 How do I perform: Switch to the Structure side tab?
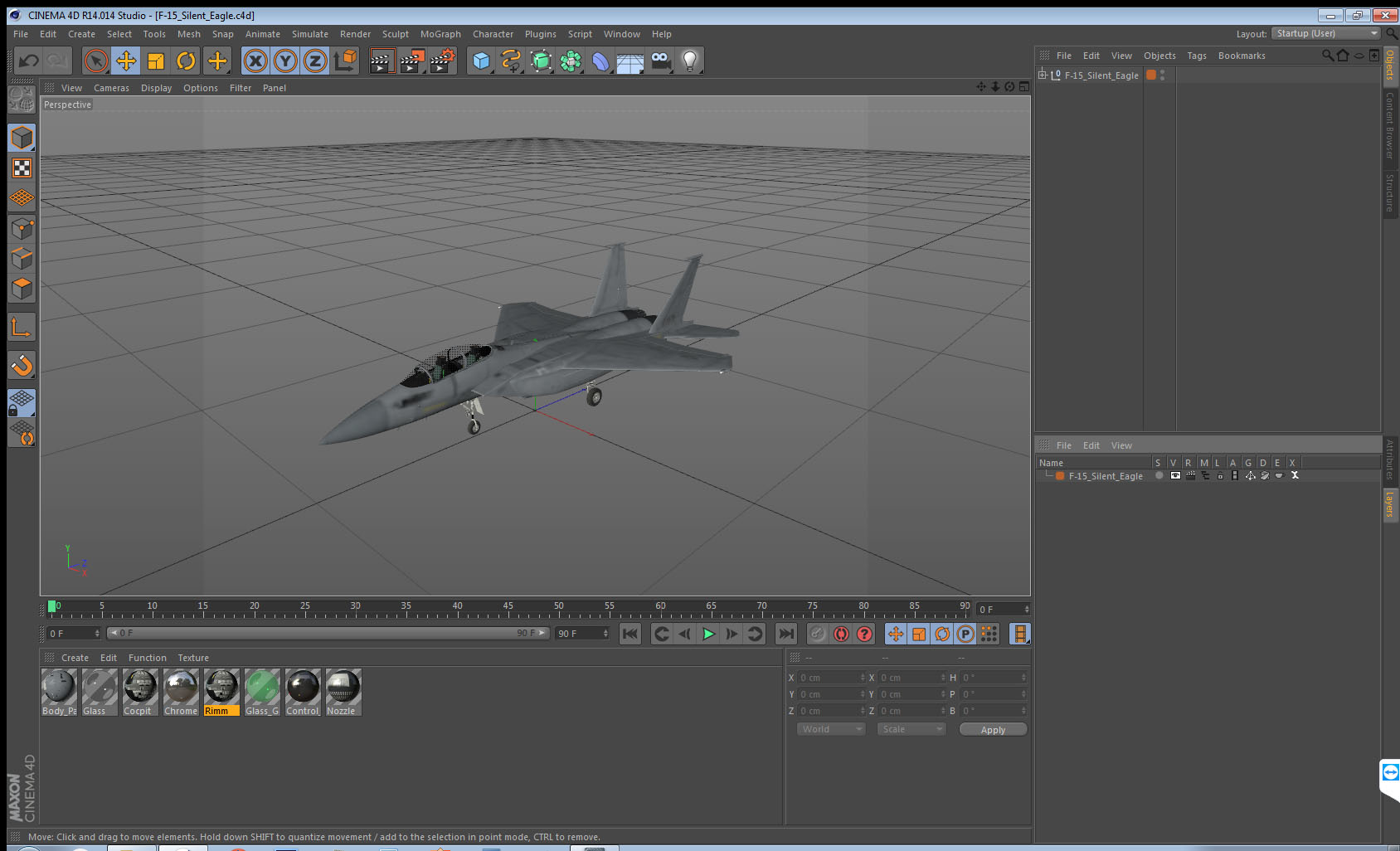tap(1389, 192)
